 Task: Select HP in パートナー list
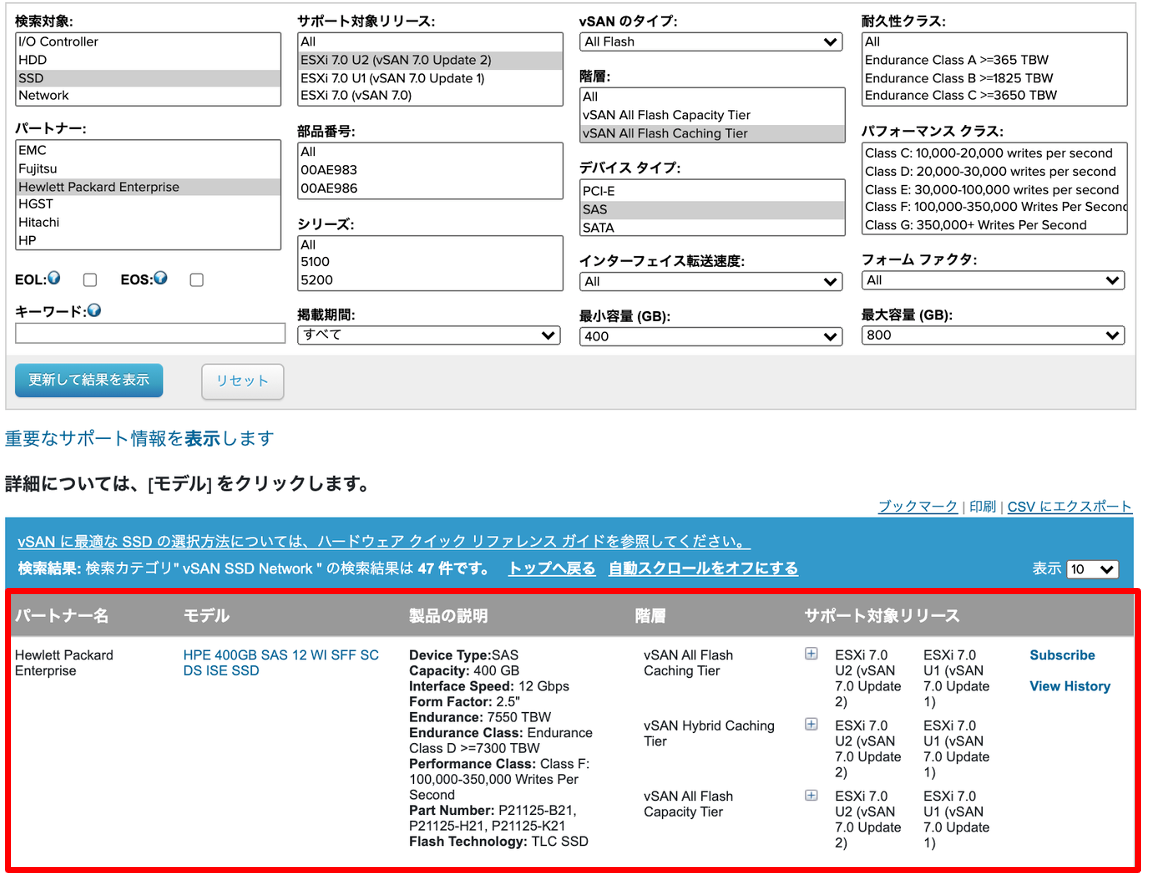(147, 240)
